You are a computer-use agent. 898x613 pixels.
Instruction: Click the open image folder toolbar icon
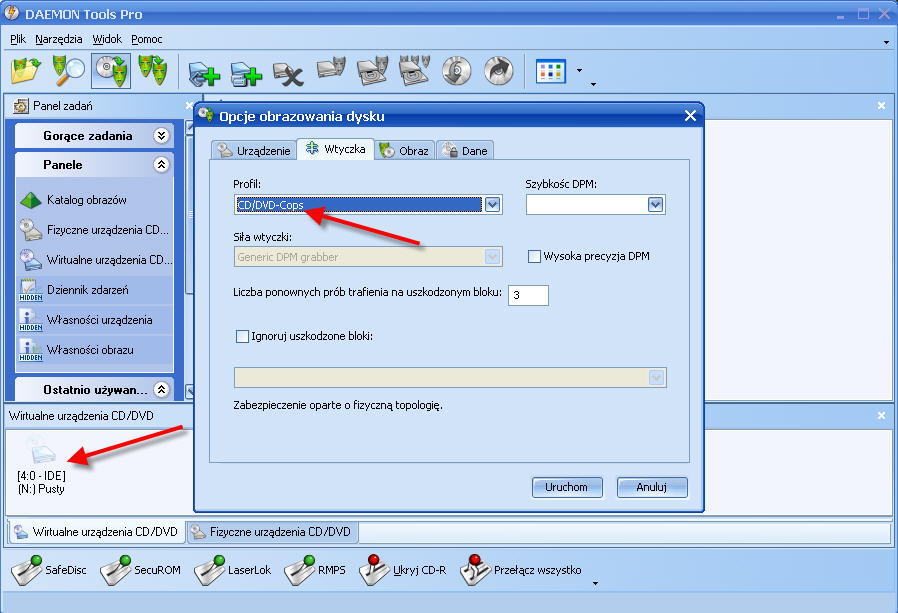click(x=25, y=71)
